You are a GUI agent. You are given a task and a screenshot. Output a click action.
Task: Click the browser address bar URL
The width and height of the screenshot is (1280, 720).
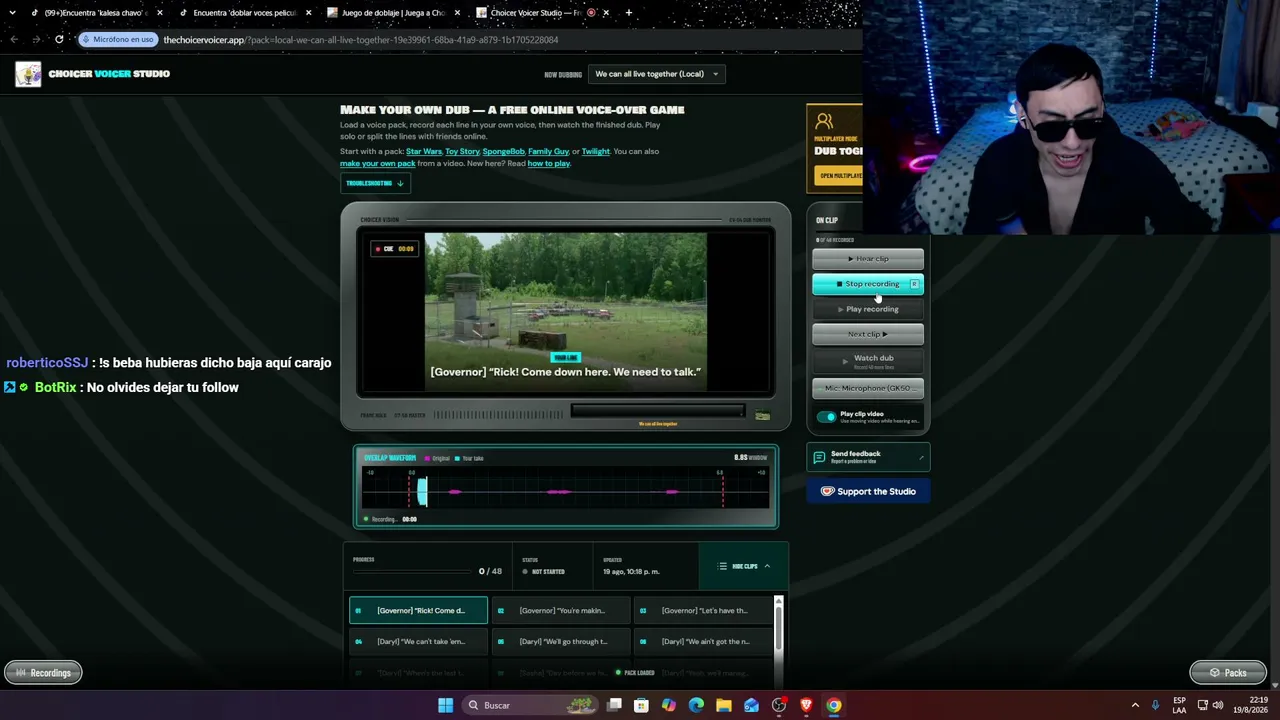[360, 40]
